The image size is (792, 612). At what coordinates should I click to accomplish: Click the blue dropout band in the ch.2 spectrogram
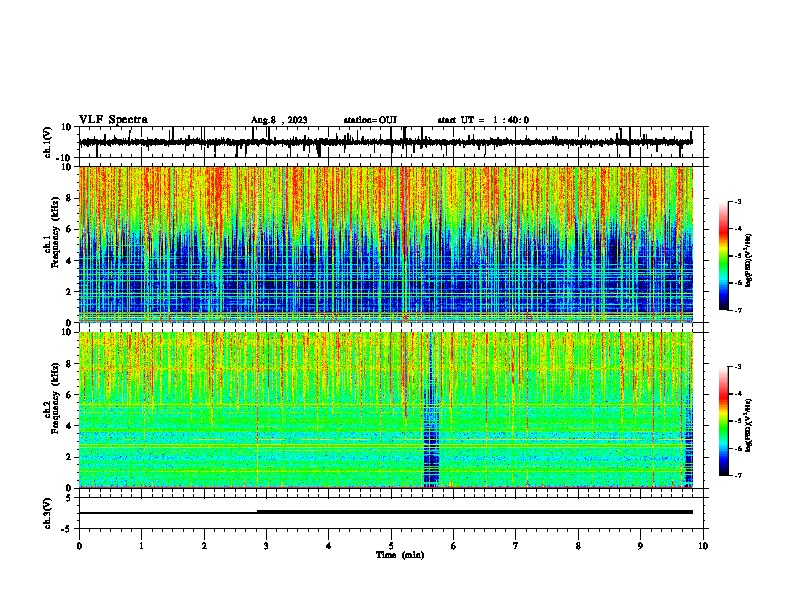[431, 410]
